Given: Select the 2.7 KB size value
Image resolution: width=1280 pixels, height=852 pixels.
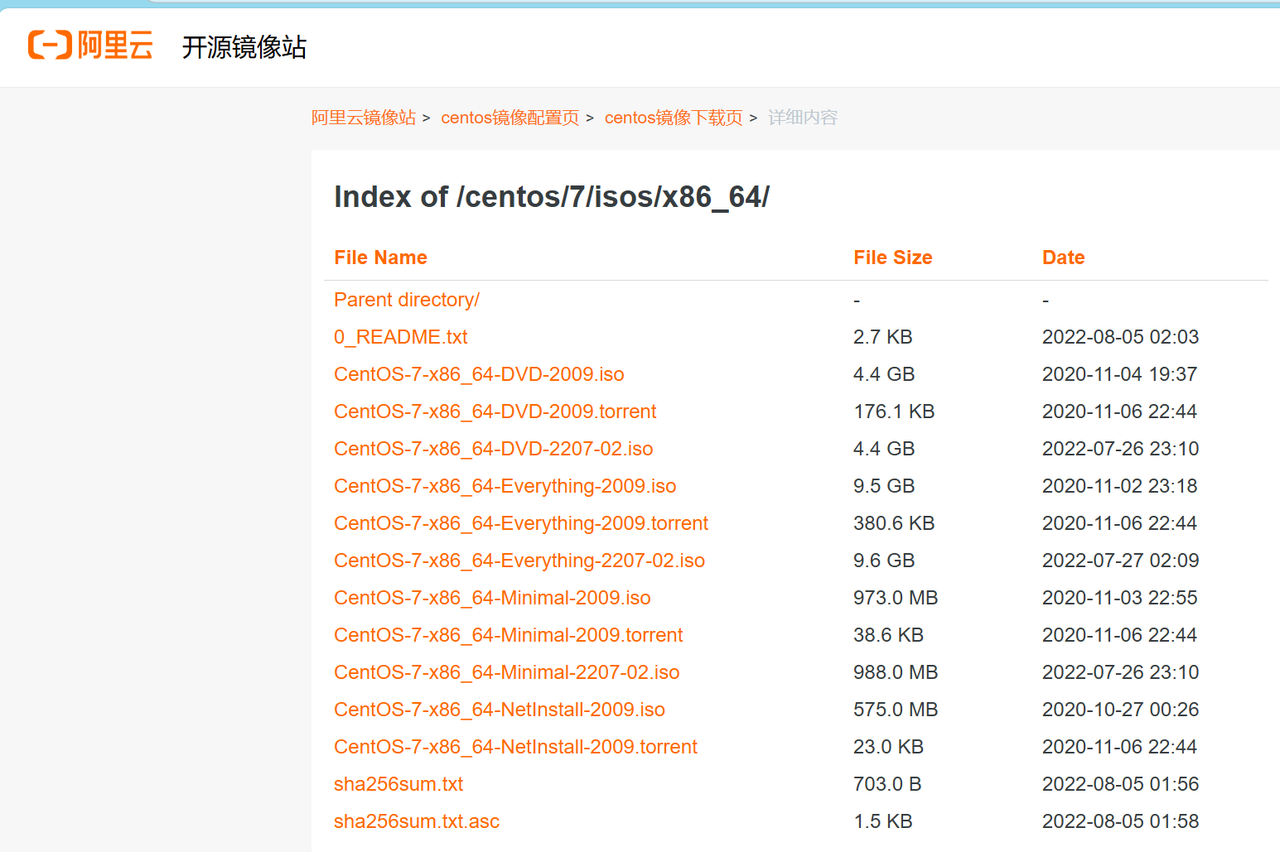Looking at the screenshot, I should 883,337.
